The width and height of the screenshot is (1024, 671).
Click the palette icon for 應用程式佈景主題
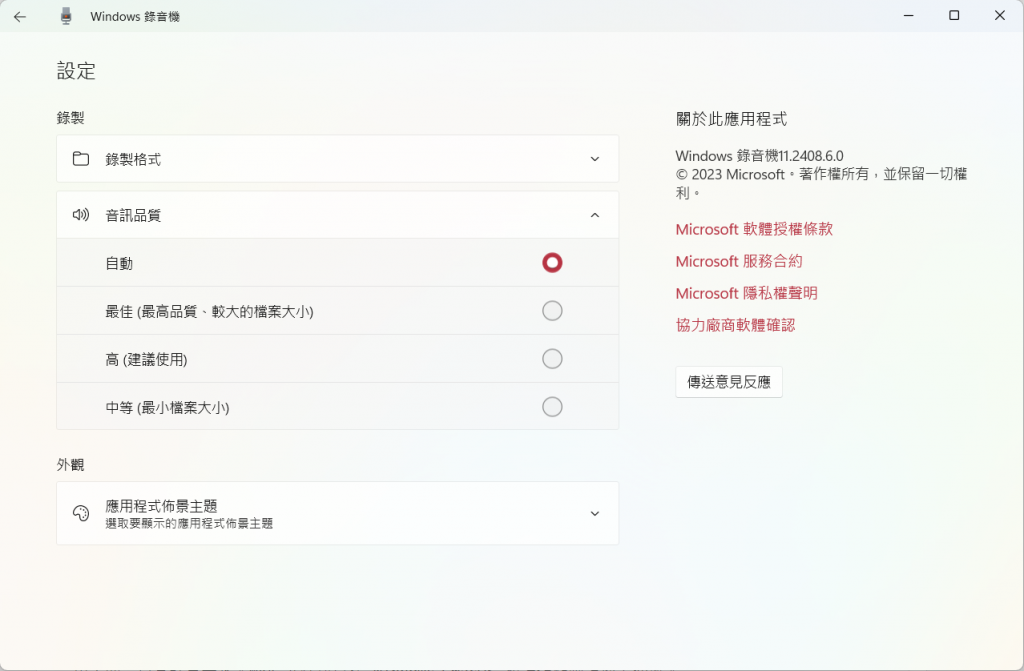81,514
